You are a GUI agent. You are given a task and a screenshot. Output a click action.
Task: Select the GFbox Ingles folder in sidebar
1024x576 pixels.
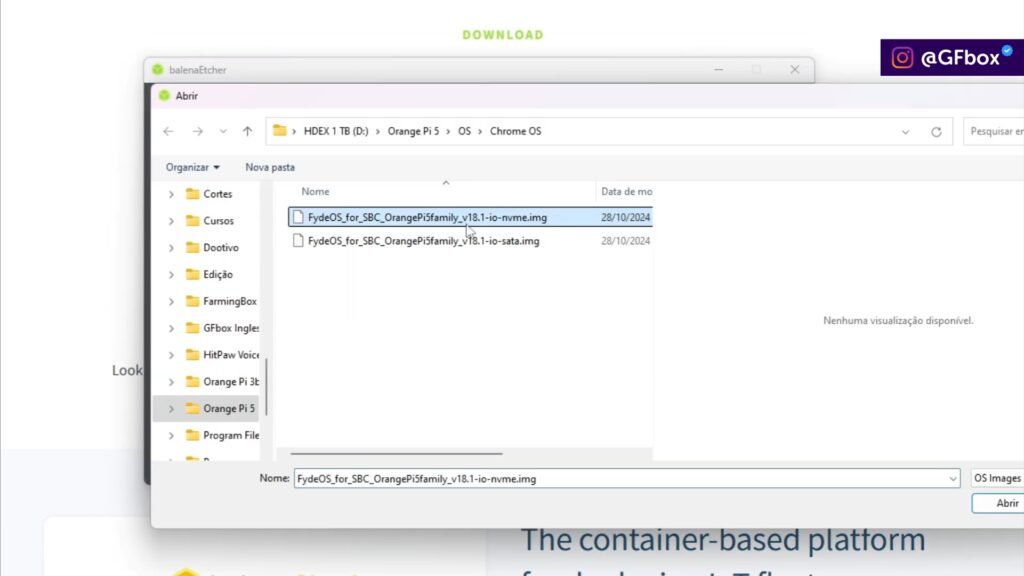[222, 328]
